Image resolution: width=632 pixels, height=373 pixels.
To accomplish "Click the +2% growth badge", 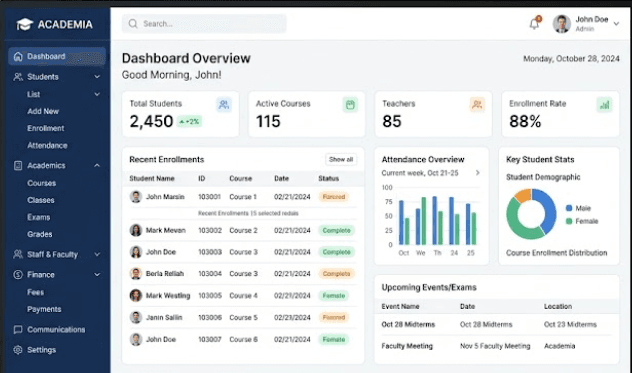I will [x=189, y=121].
